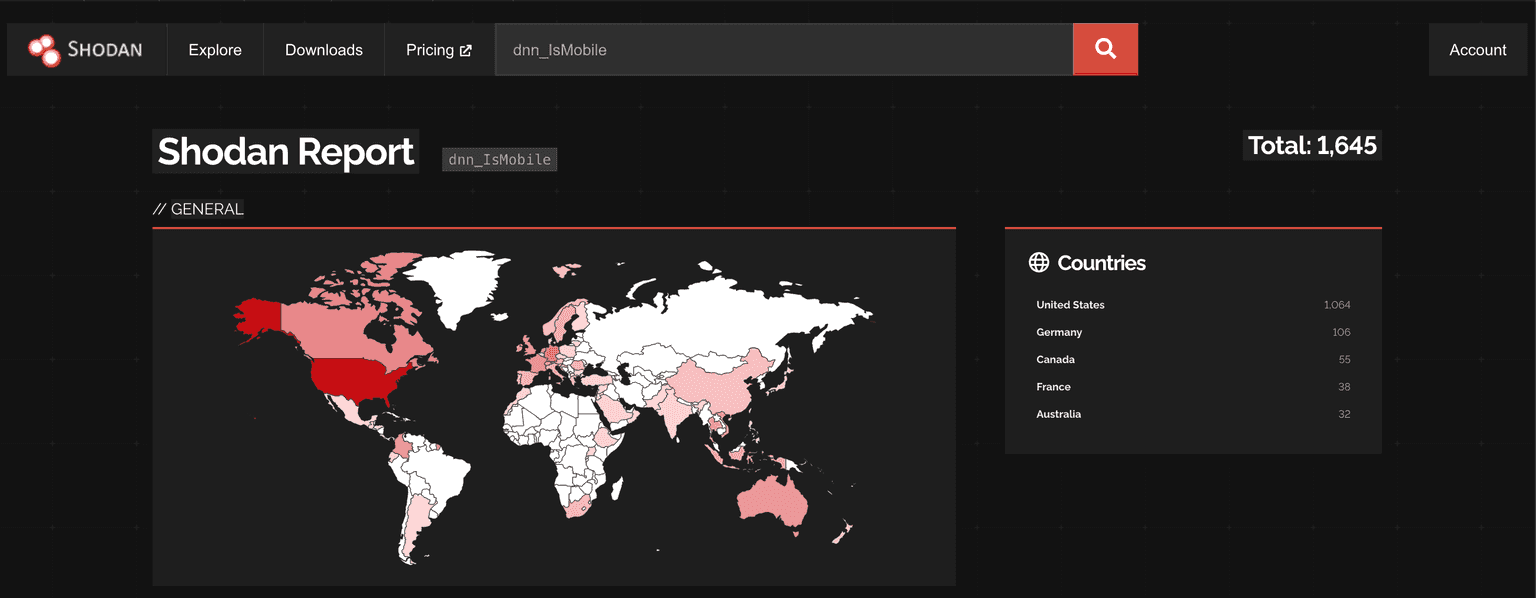The image size is (1536, 598).
Task: Click the Total: 1,645 label
Action: point(1312,146)
